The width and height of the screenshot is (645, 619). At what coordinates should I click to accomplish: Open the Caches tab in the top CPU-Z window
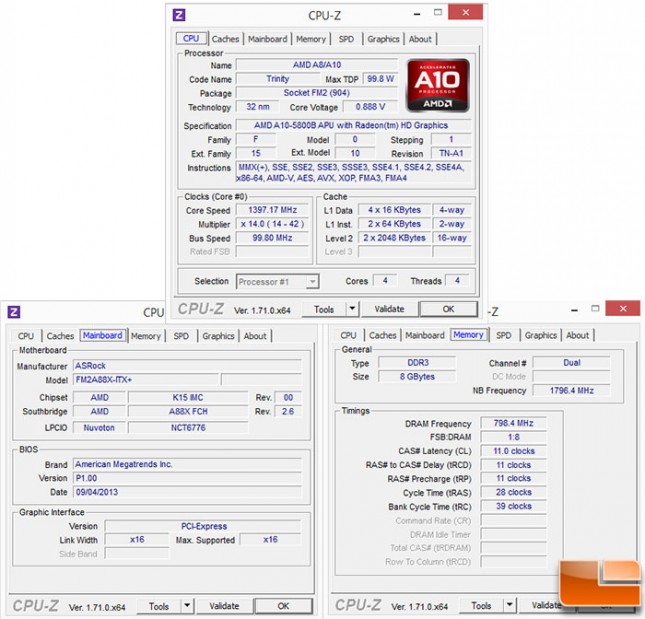point(225,39)
